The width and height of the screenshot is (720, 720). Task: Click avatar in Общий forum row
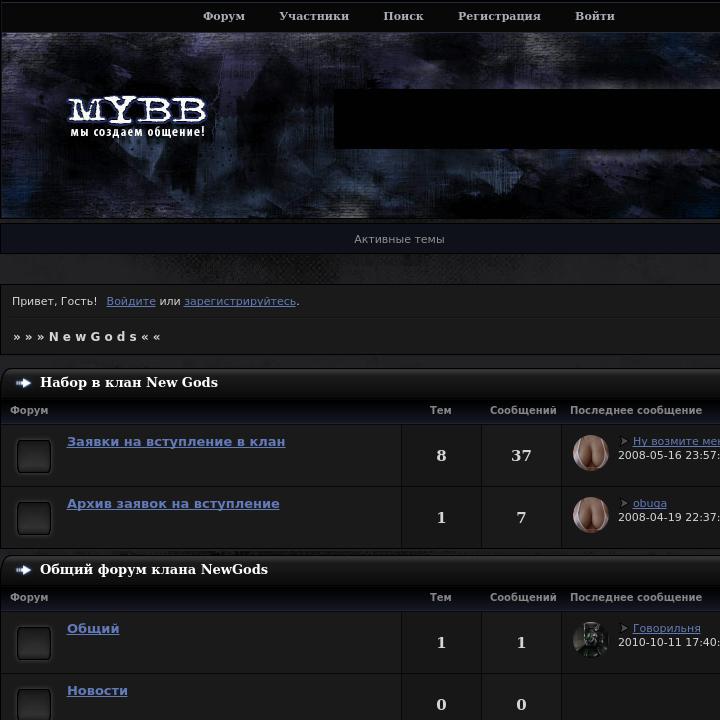coord(591,640)
